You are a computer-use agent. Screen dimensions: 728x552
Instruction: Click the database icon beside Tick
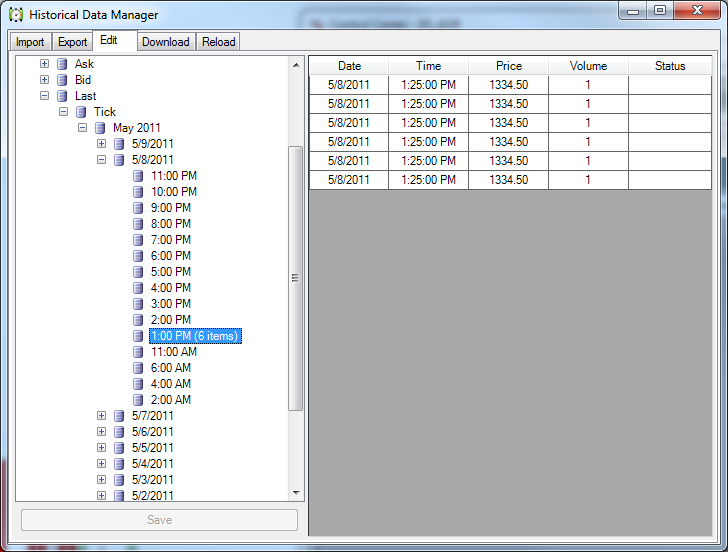point(81,112)
